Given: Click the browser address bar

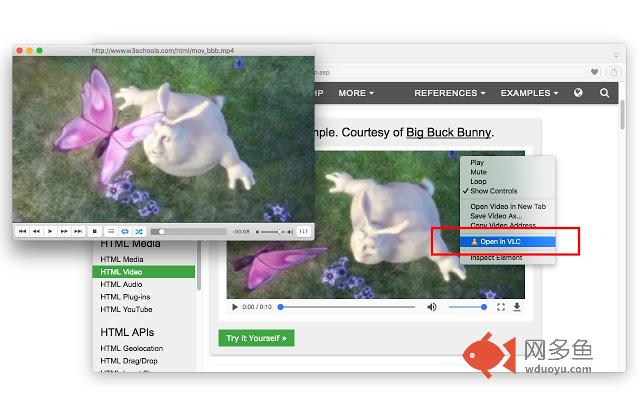Looking at the screenshot, I should pos(449,72).
